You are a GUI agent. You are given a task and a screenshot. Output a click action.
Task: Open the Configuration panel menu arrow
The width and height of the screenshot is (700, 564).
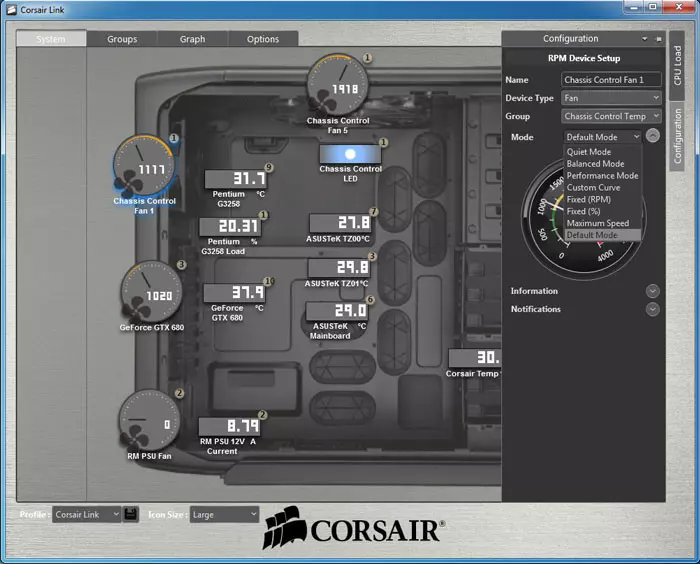click(x=645, y=39)
